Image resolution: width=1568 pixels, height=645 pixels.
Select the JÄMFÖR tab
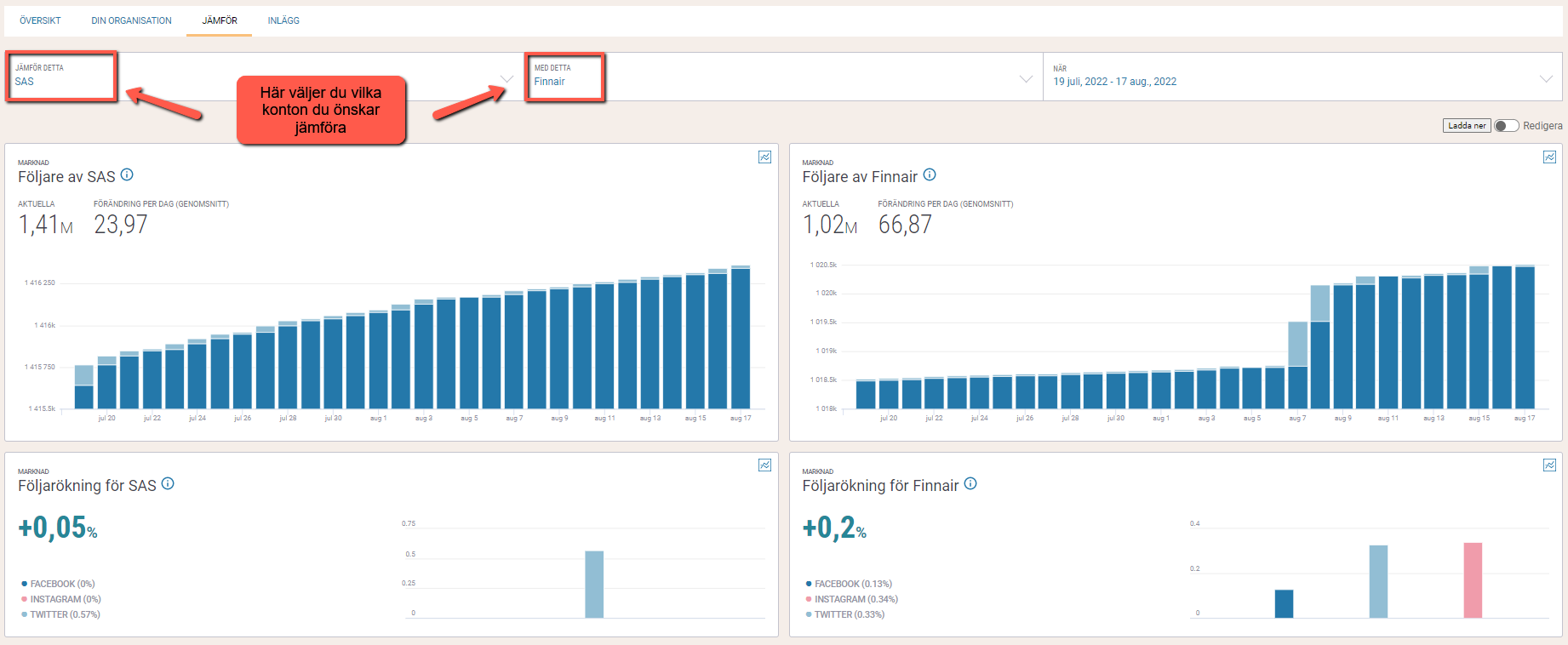(x=220, y=20)
